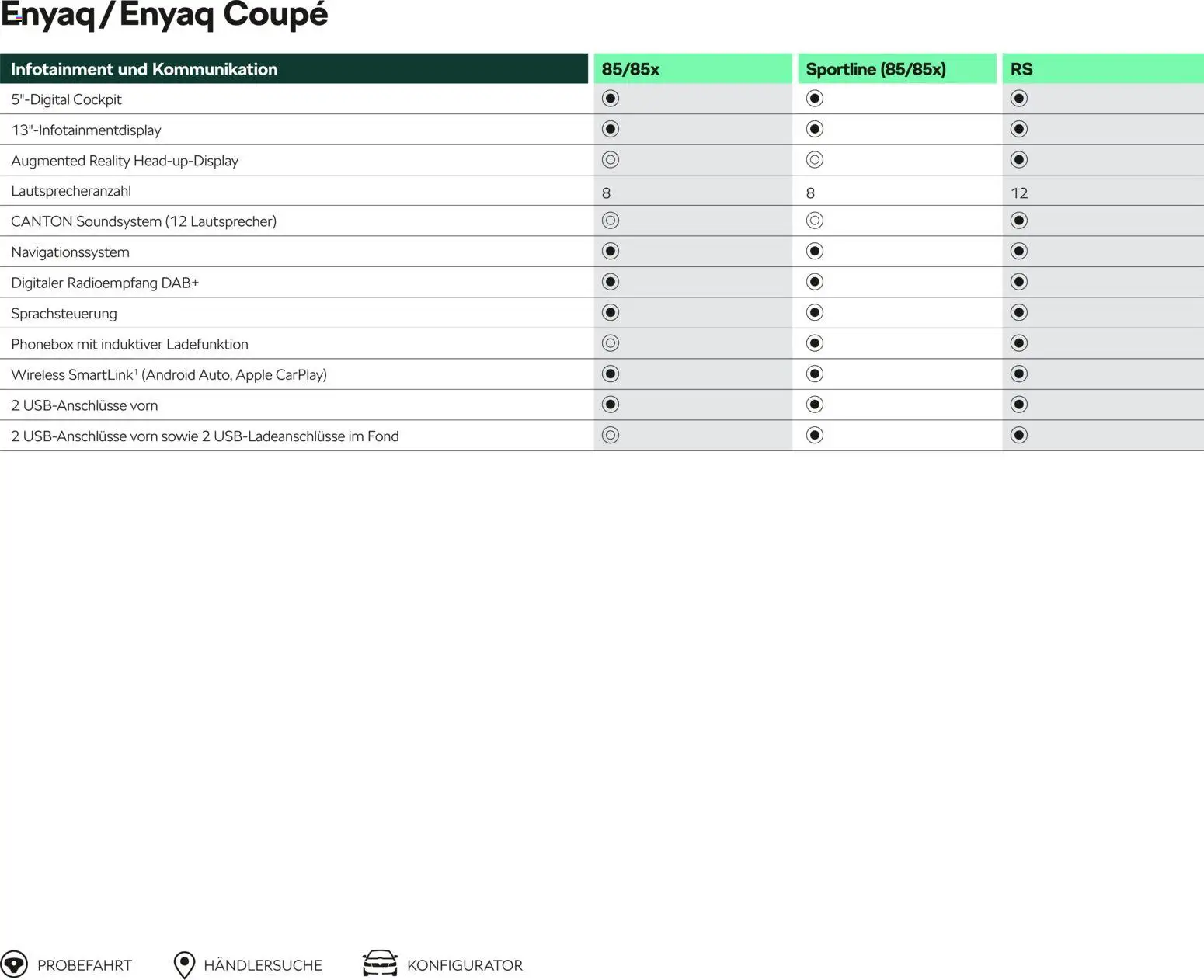Click the Sportline (85/85x) column header
The height and width of the screenshot is (980, 1204).
[x=875, y=69]
